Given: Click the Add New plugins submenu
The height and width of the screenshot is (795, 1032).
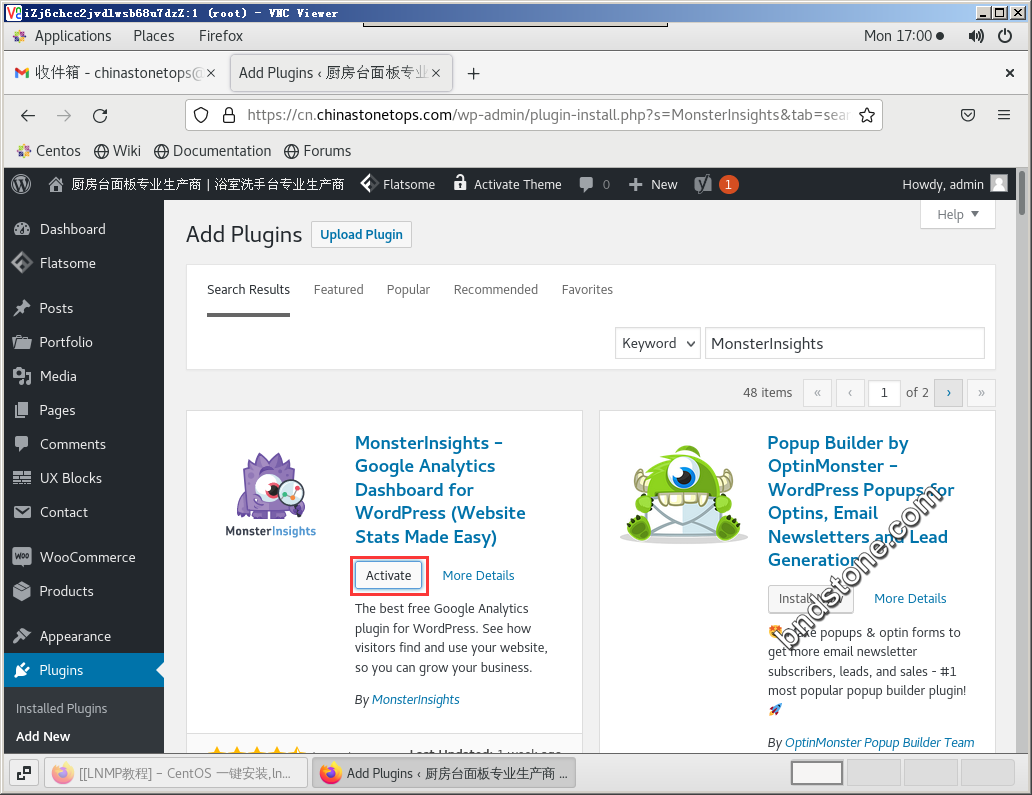Looking at the screenshot, I should [x=43, y=736].
